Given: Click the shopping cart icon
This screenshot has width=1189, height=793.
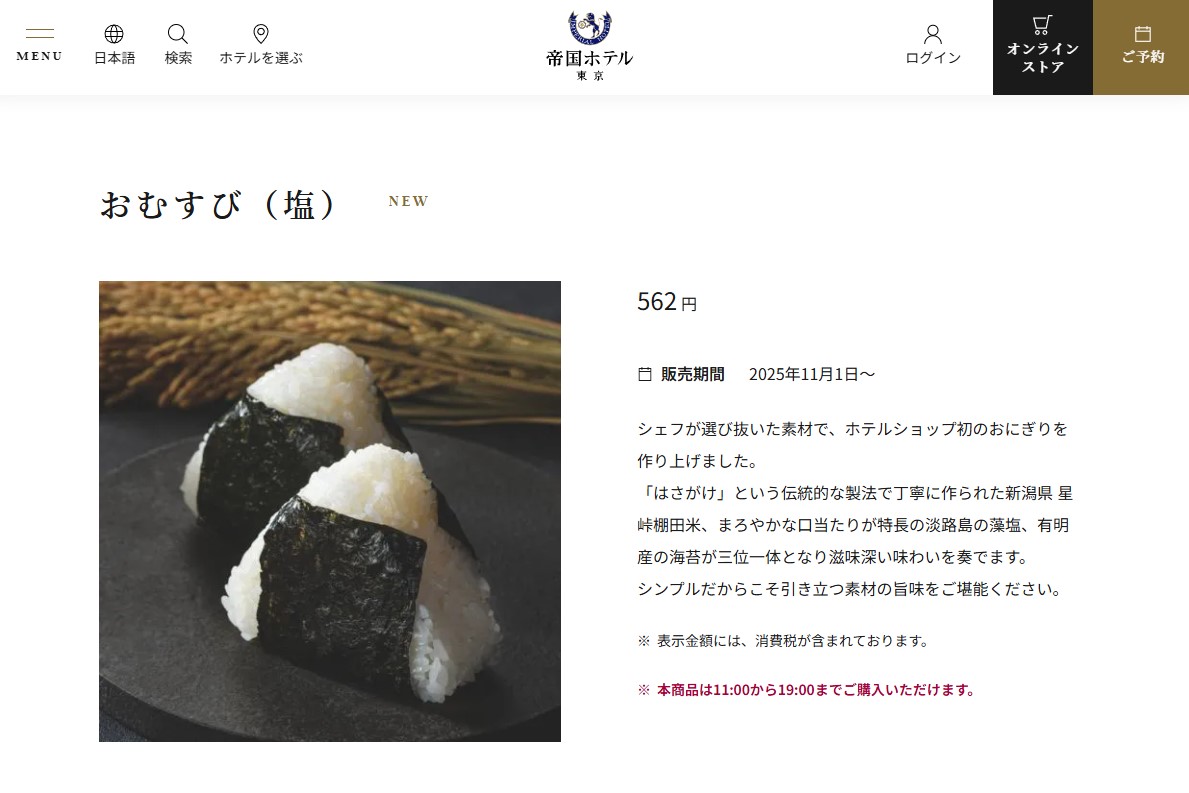Looking at the screenshot, I should (1043, 25).
